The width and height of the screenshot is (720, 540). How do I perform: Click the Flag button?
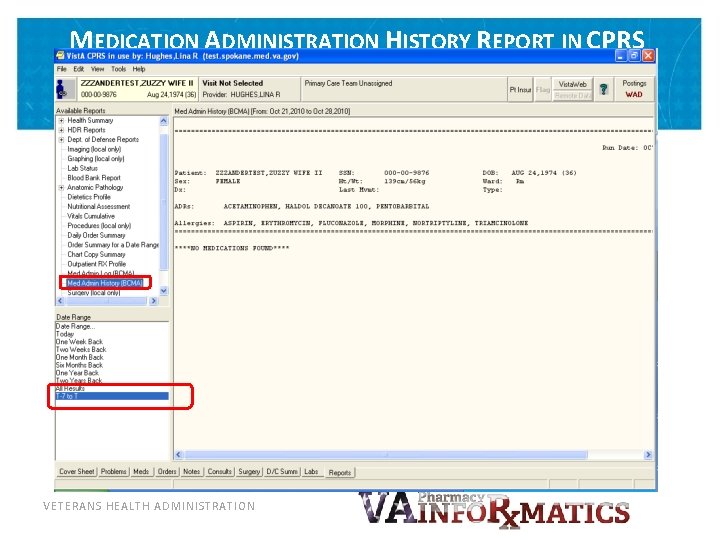pos(543,90)
